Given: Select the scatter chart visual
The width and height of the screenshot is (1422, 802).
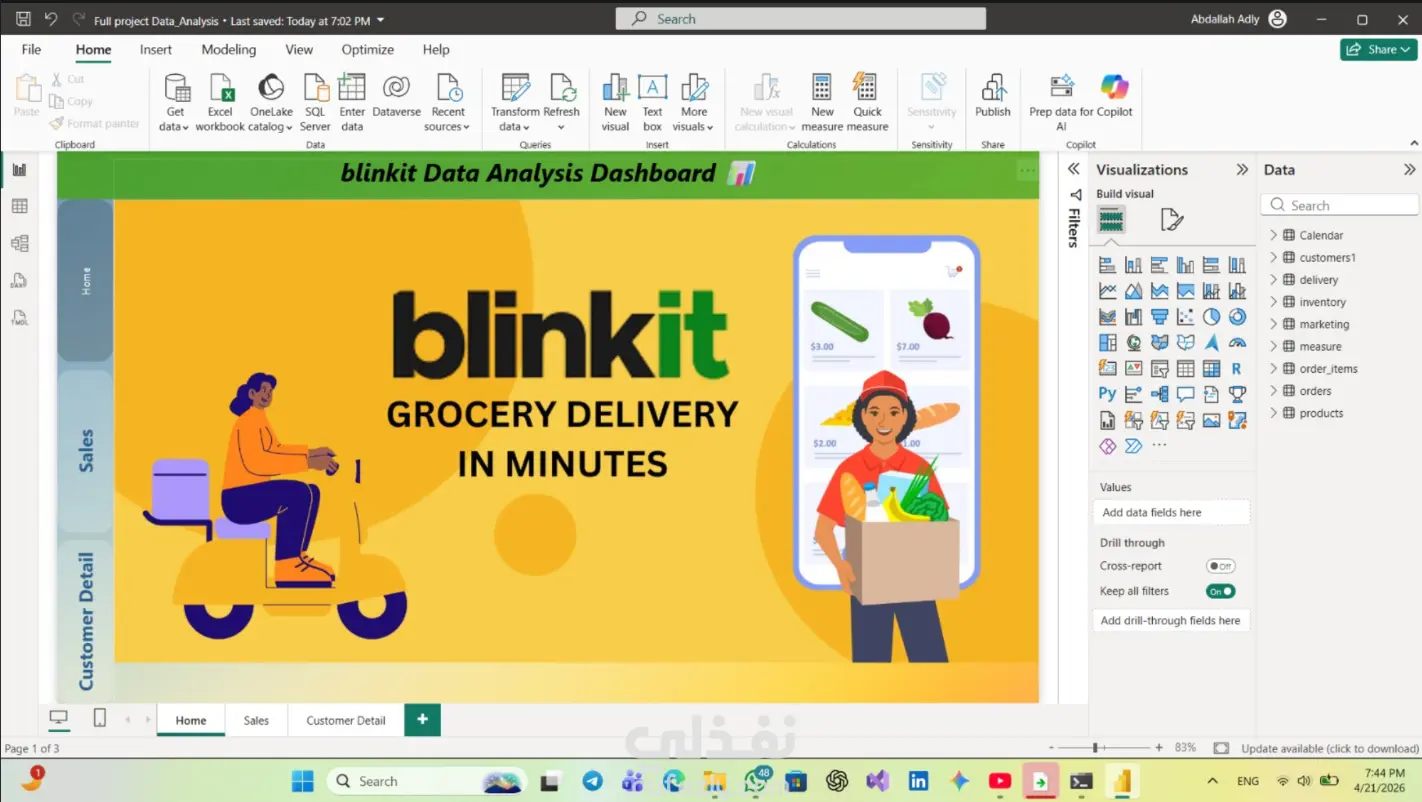Looking at the screenshot, I should click(1185, 317).
